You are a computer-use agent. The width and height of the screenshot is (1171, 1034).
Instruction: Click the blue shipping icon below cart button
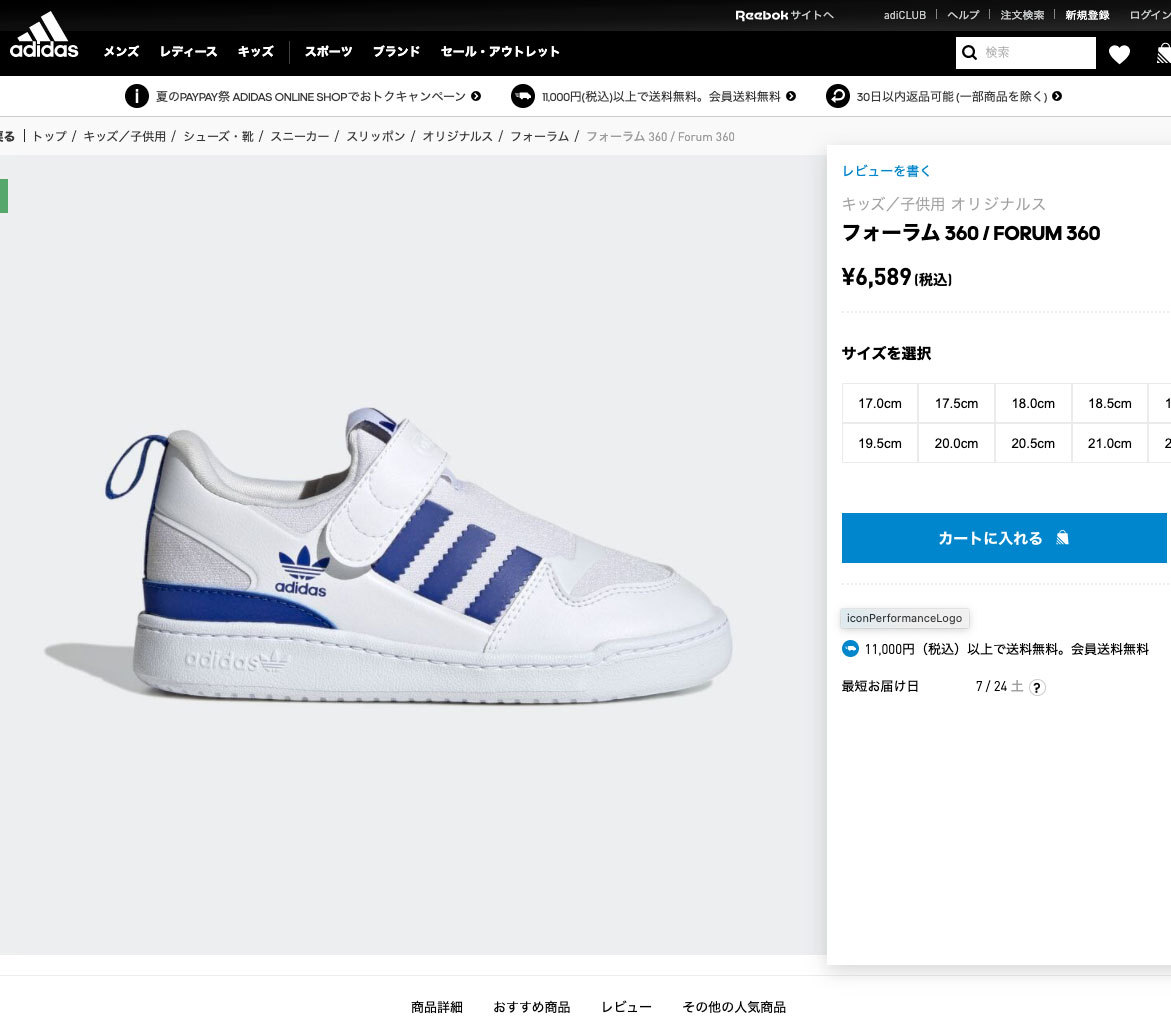(x=850, y=649)
